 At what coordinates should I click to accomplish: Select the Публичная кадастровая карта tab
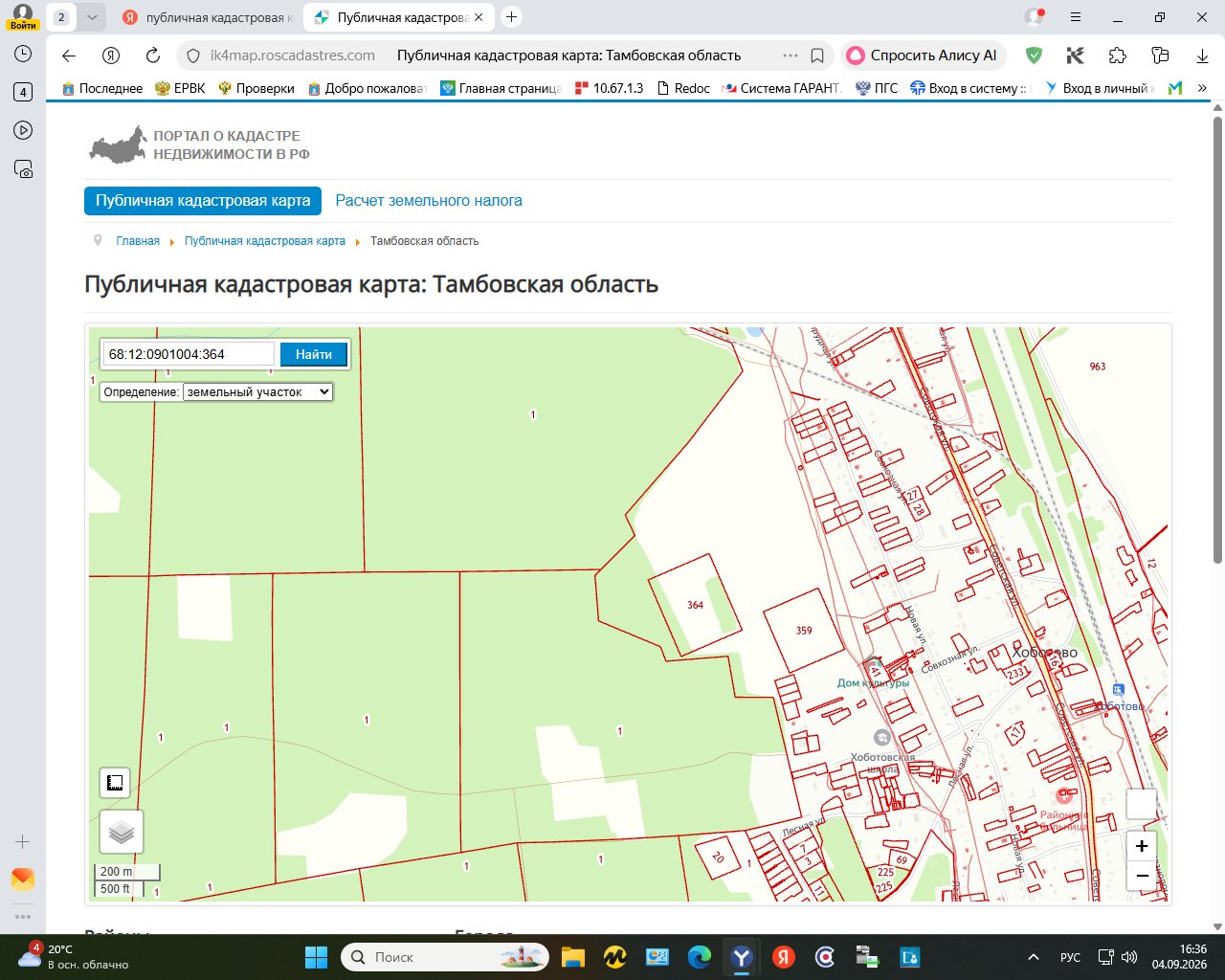203,201
